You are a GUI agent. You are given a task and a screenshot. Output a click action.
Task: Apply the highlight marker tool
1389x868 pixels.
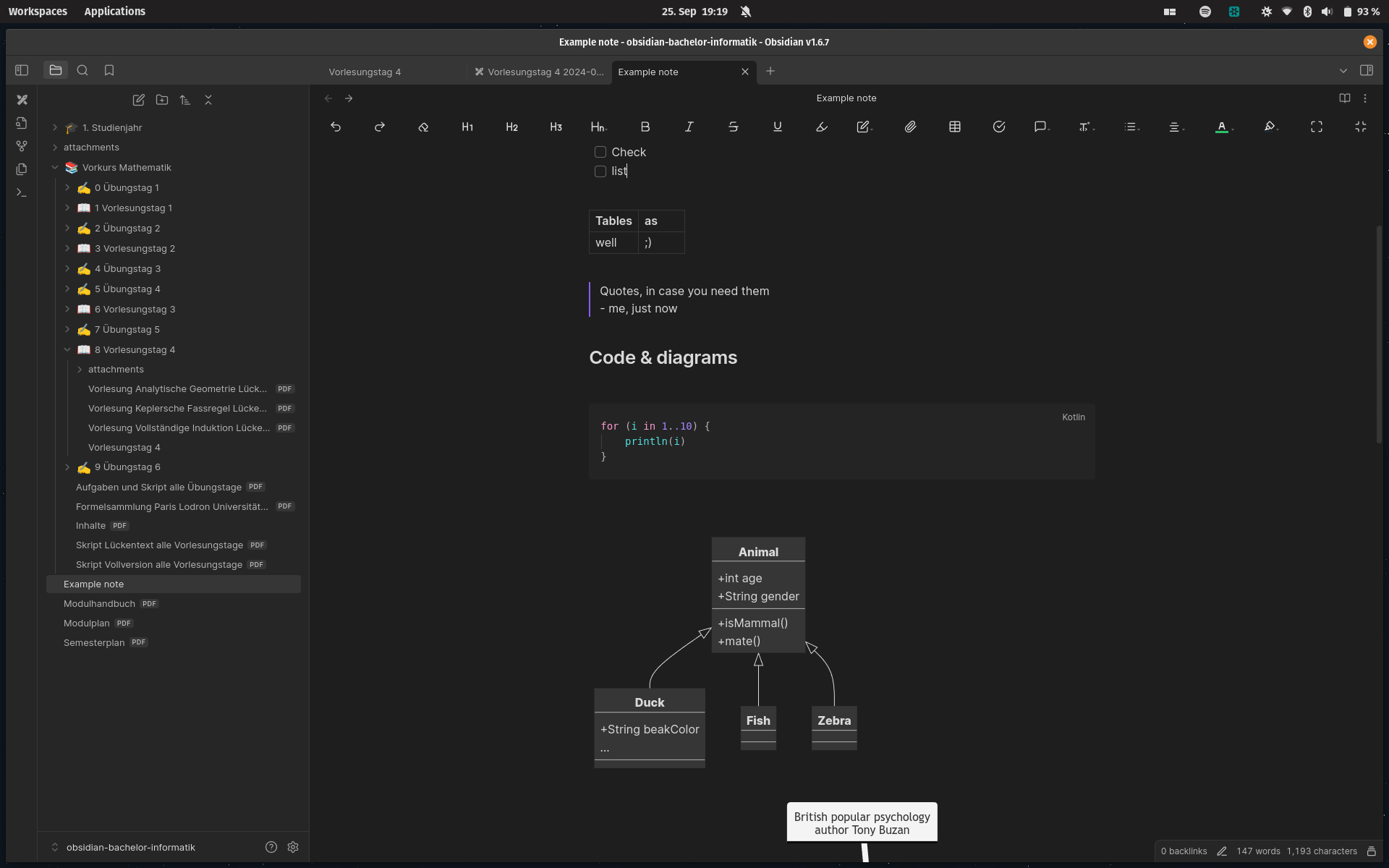click(x=822, y=127)
